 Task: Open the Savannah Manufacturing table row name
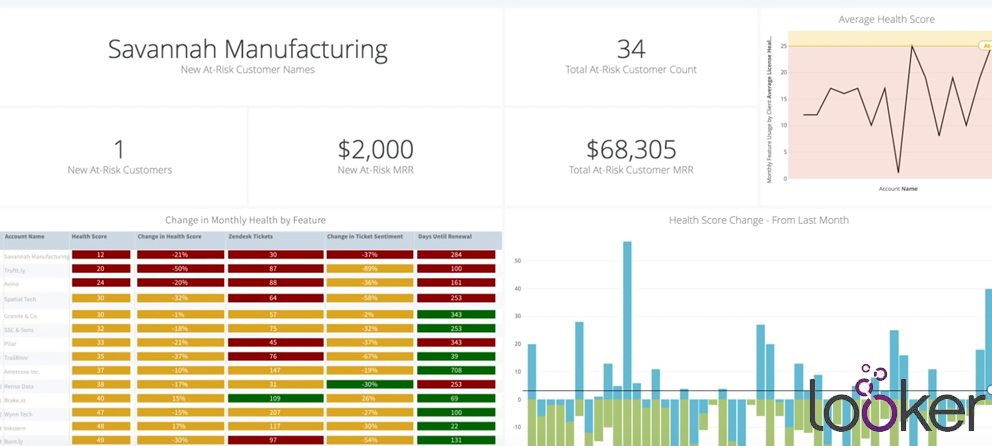click(x=35, y=256)
